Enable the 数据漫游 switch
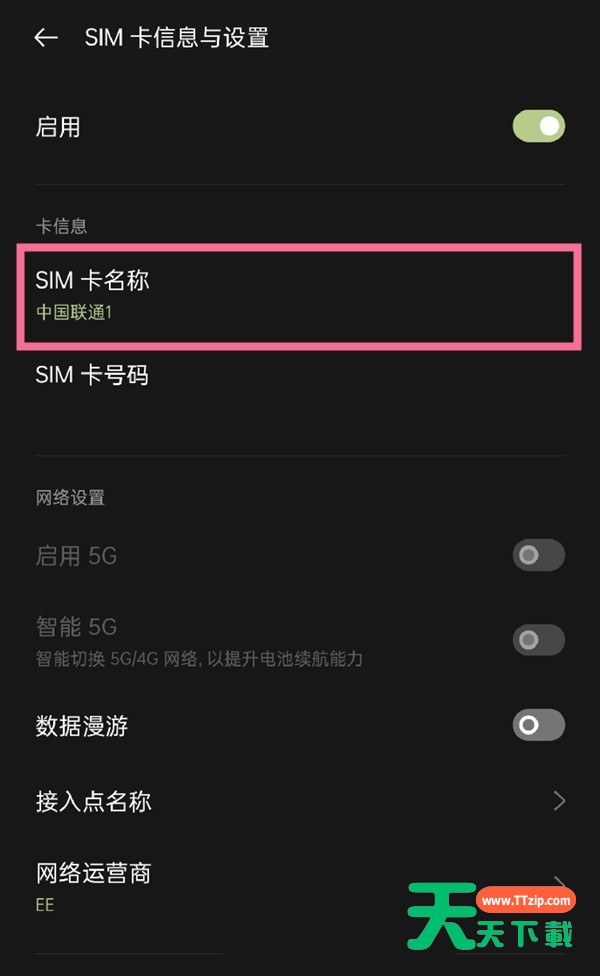Screen dimensions: 600x976 [x=539, y=725]
